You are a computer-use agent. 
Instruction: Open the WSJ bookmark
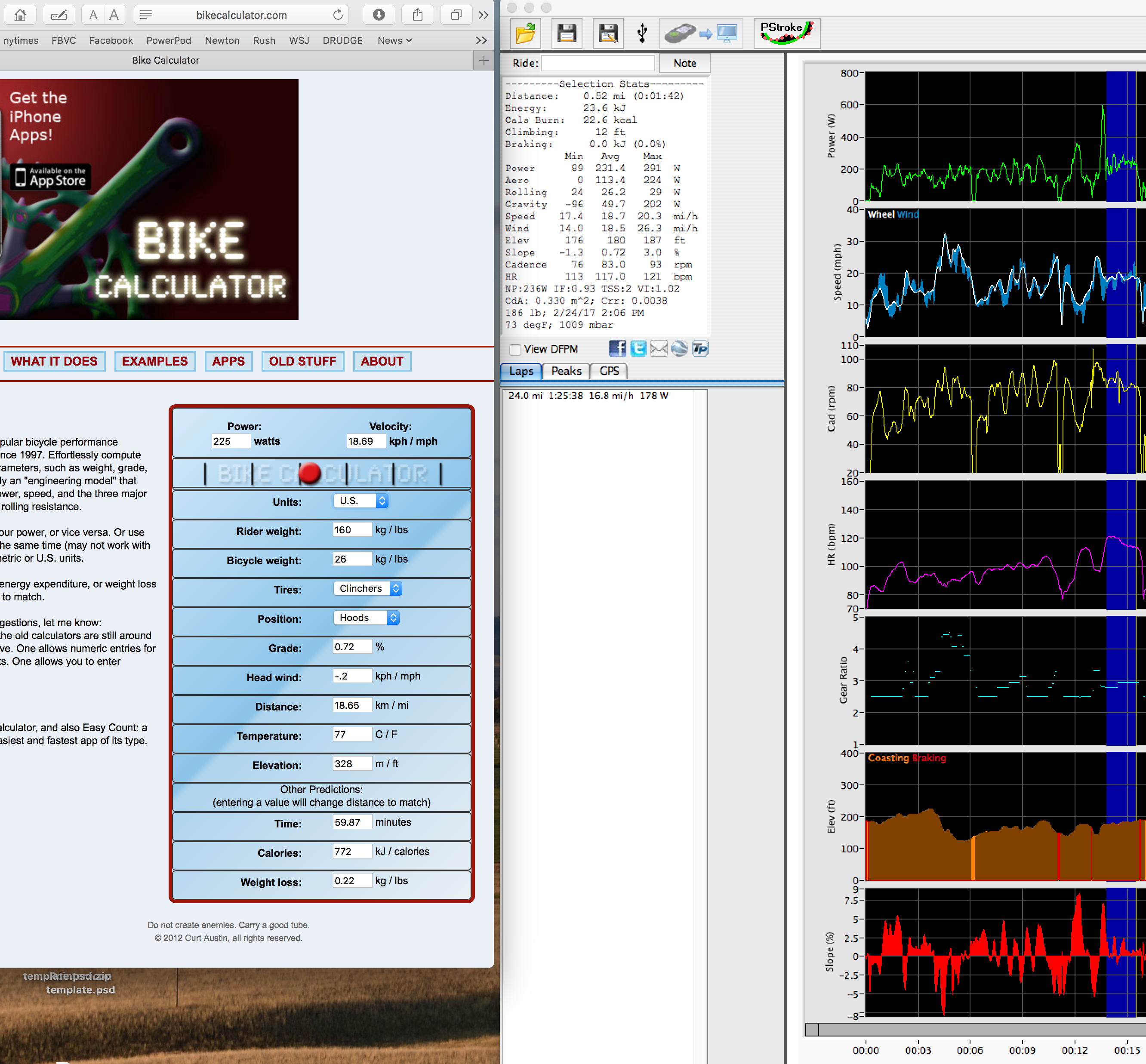(299, 40)
